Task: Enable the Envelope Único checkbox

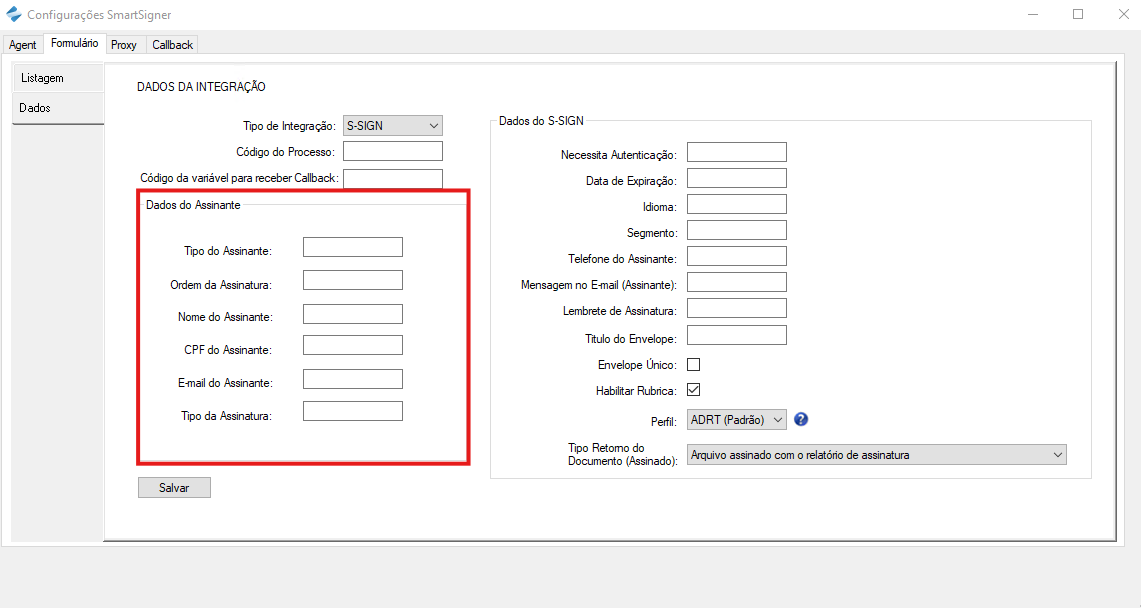Action: [x=693, y=365]
